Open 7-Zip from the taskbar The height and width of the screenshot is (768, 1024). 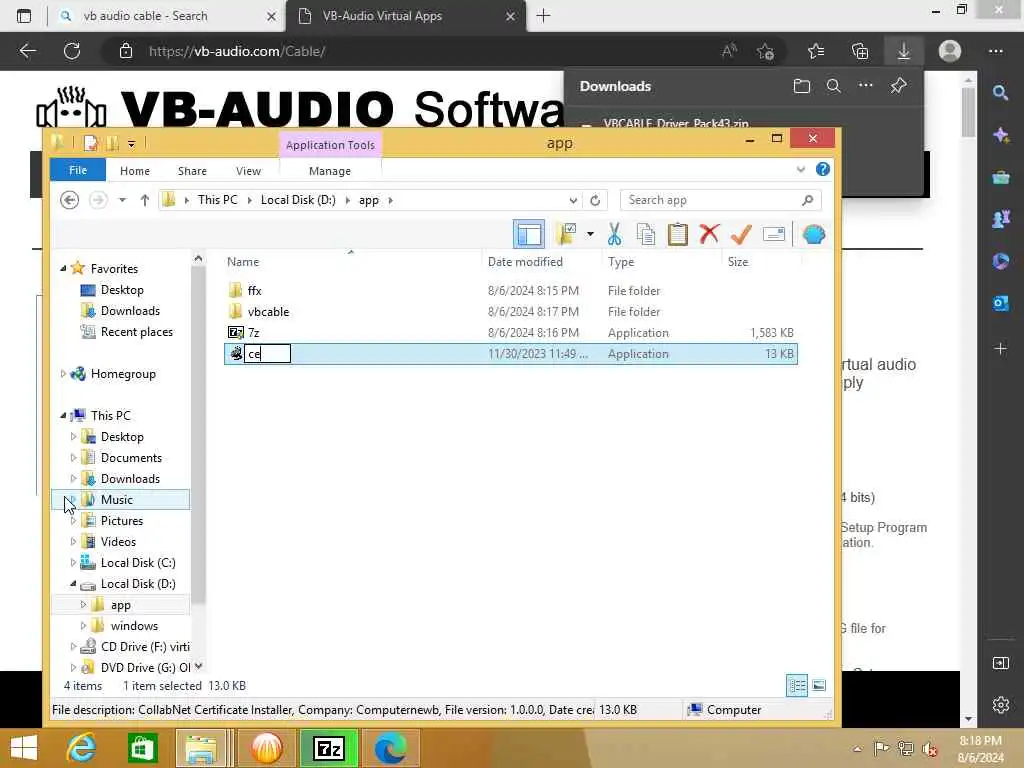click(328, 748)
